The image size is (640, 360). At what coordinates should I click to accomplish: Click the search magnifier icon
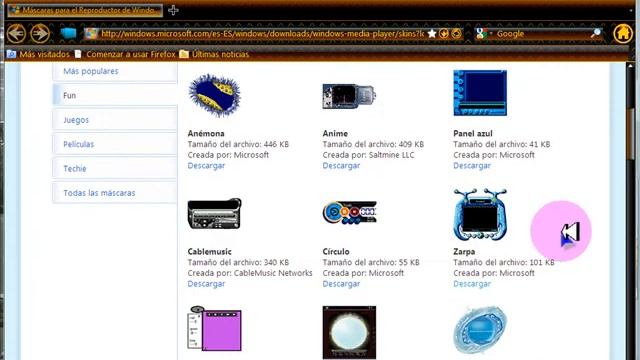click(x=596, y=33)
